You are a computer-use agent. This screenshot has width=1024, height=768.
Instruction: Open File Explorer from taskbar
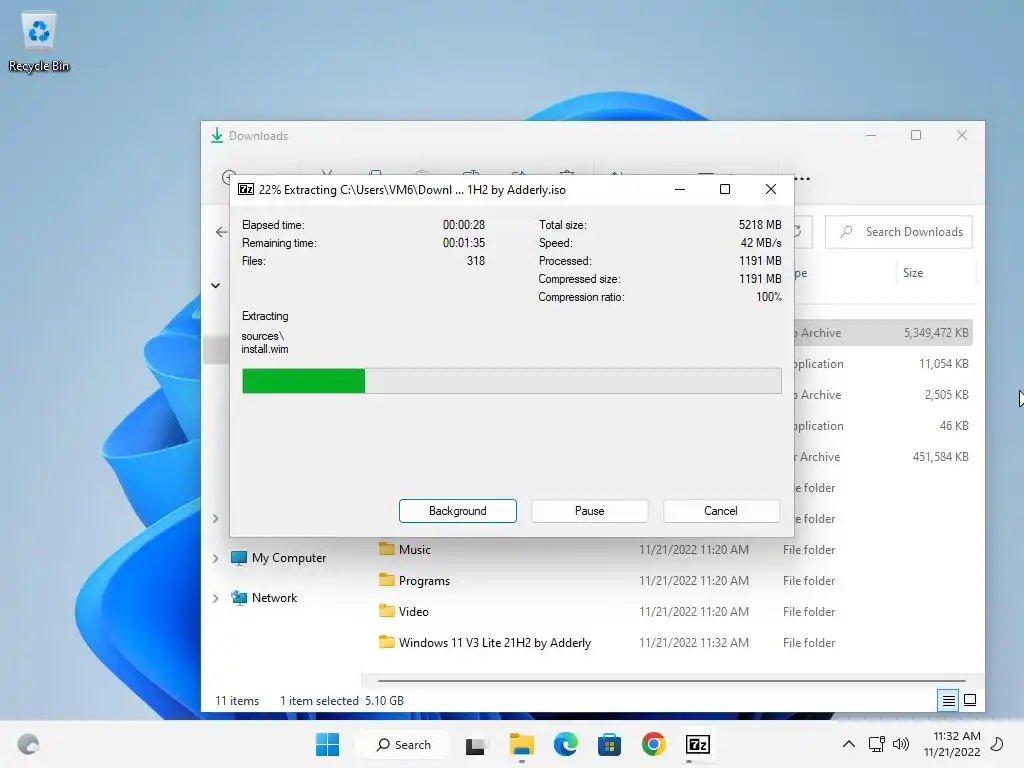coord(521,744)
